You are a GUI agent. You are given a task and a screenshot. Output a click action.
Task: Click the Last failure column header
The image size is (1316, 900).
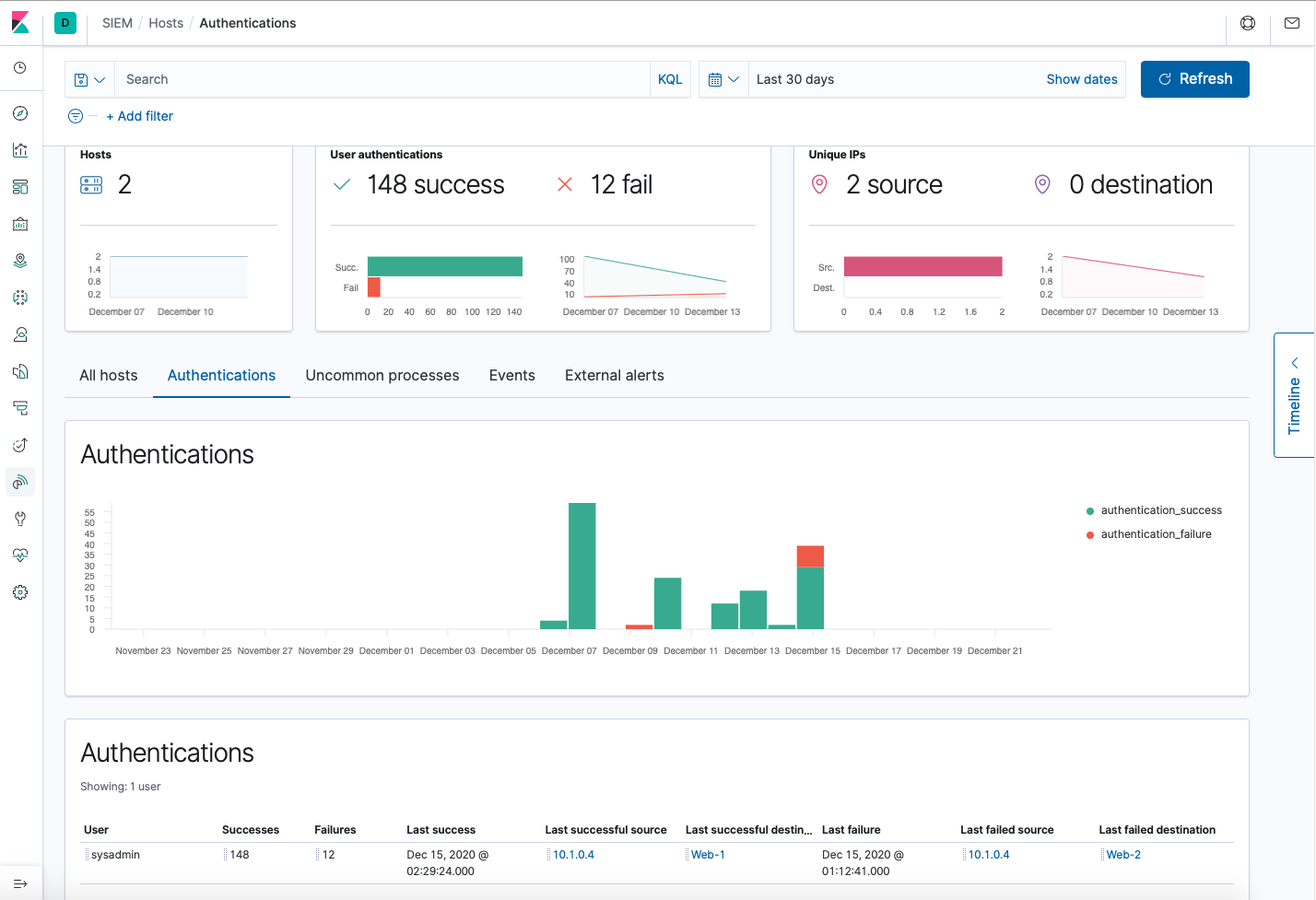point(851,830)
